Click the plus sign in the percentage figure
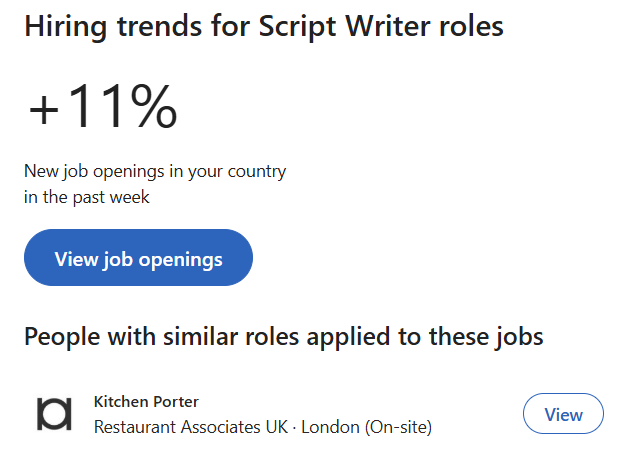 [x=46, y=109]
